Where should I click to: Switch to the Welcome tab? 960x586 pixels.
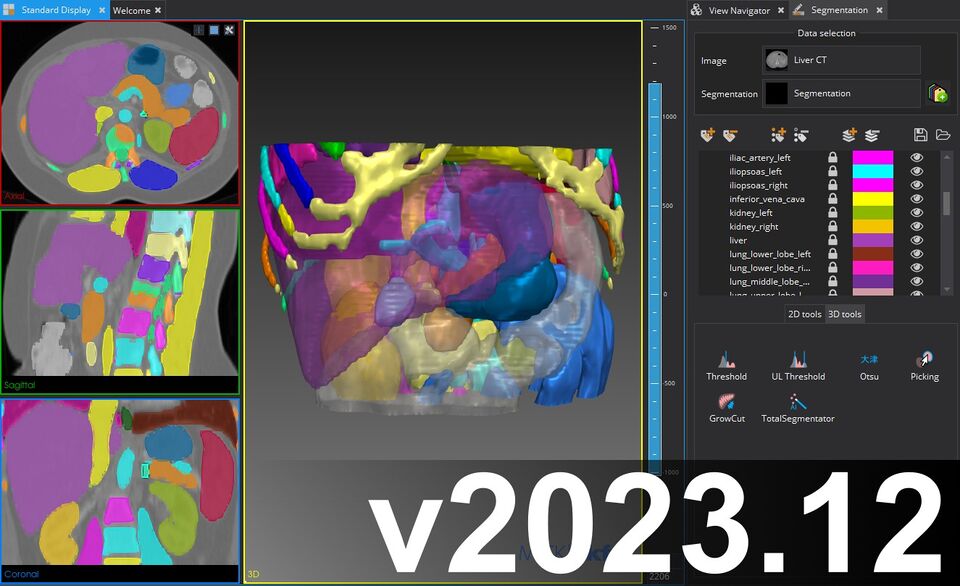click(x=131, y=10)
